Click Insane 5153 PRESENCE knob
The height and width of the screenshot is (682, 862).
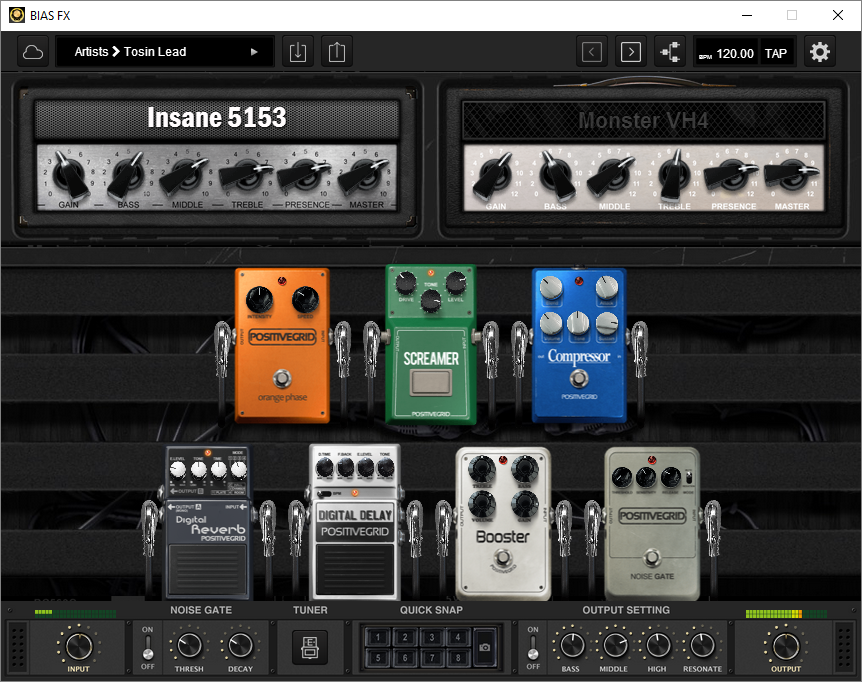305,175
